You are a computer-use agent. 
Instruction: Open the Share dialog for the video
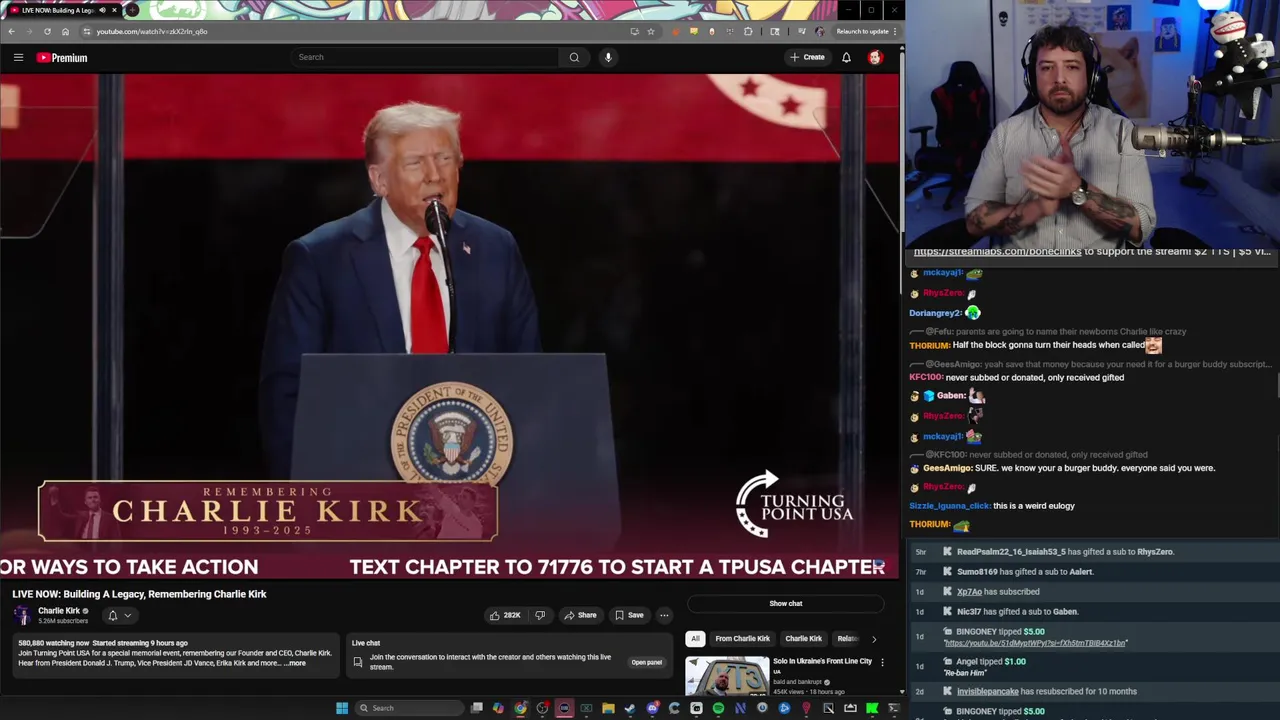(580, 615)
